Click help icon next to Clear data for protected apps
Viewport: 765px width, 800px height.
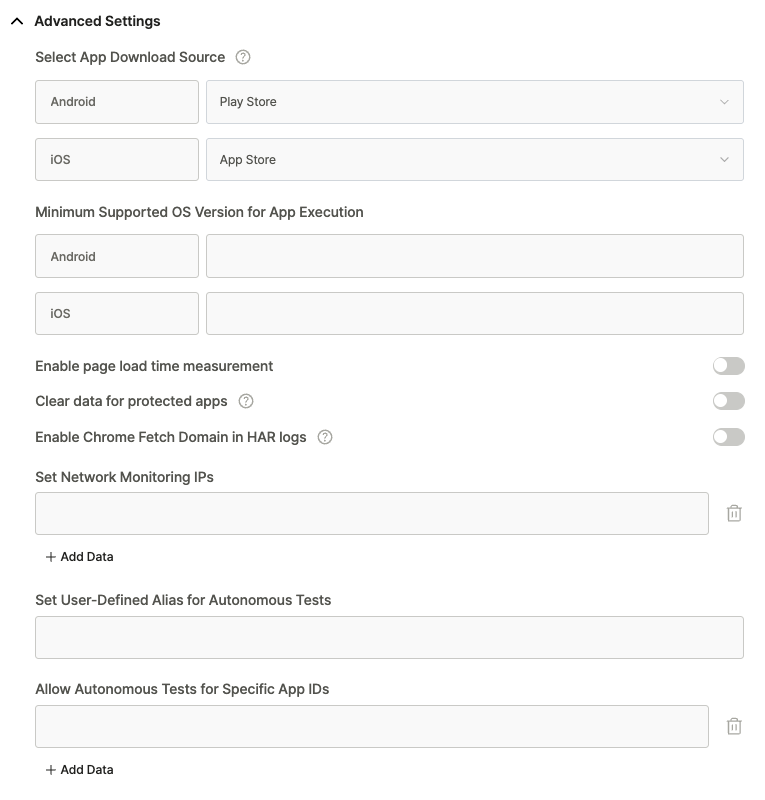246,401
